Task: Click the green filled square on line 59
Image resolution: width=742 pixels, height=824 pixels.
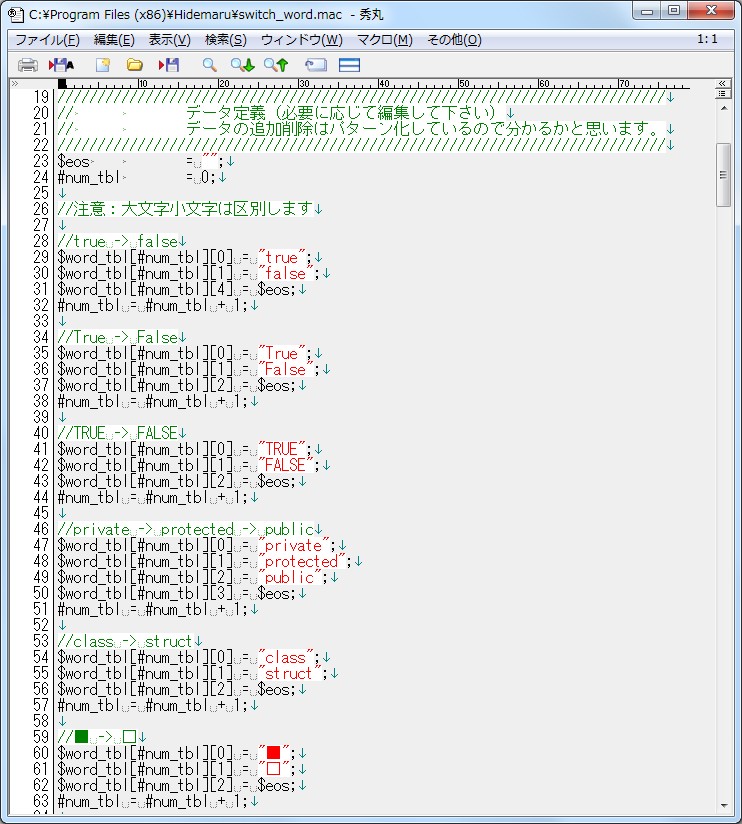Action: pos(81,737)
